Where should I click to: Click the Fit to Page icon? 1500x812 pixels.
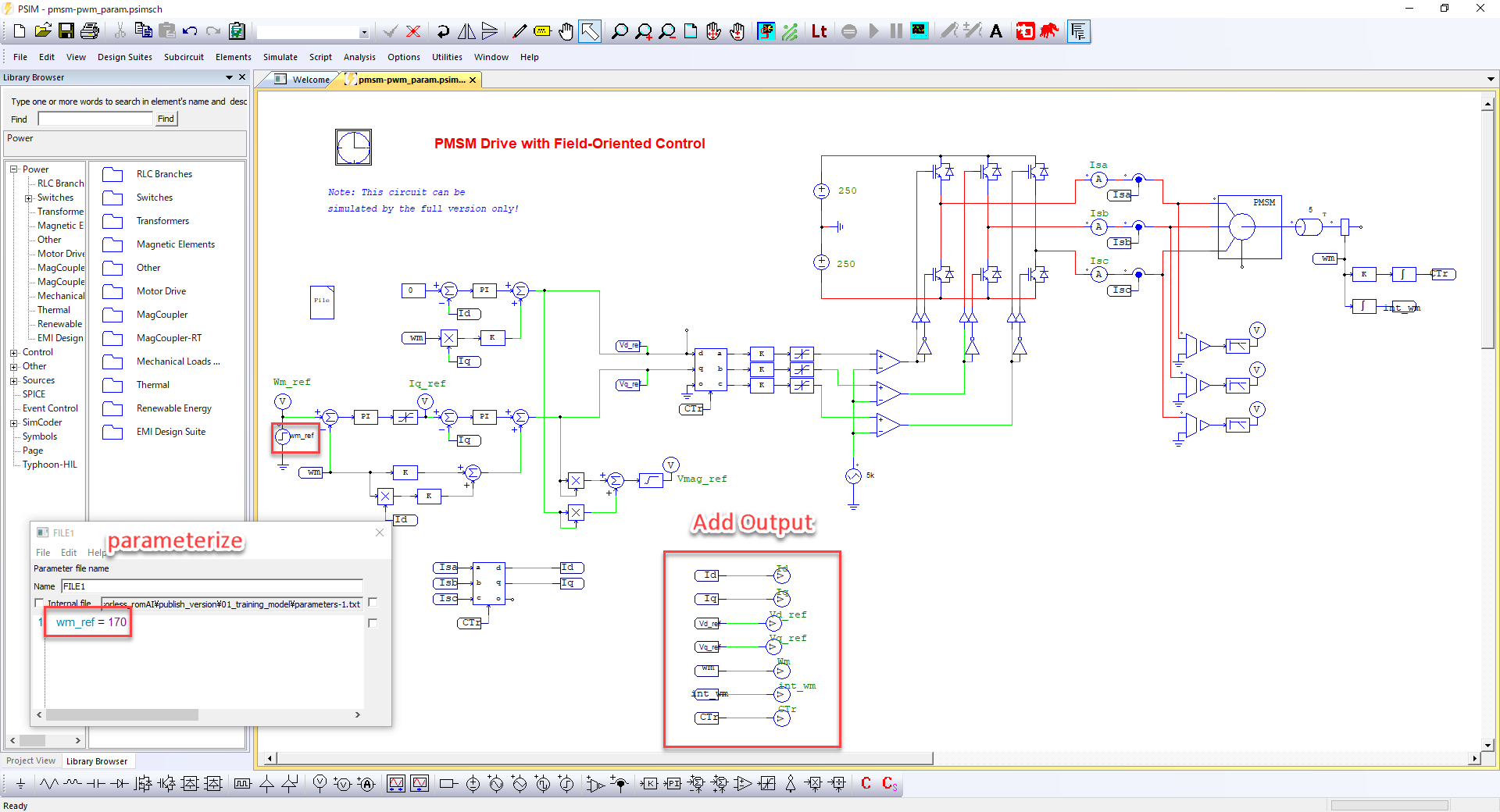[x=691, y=31]
